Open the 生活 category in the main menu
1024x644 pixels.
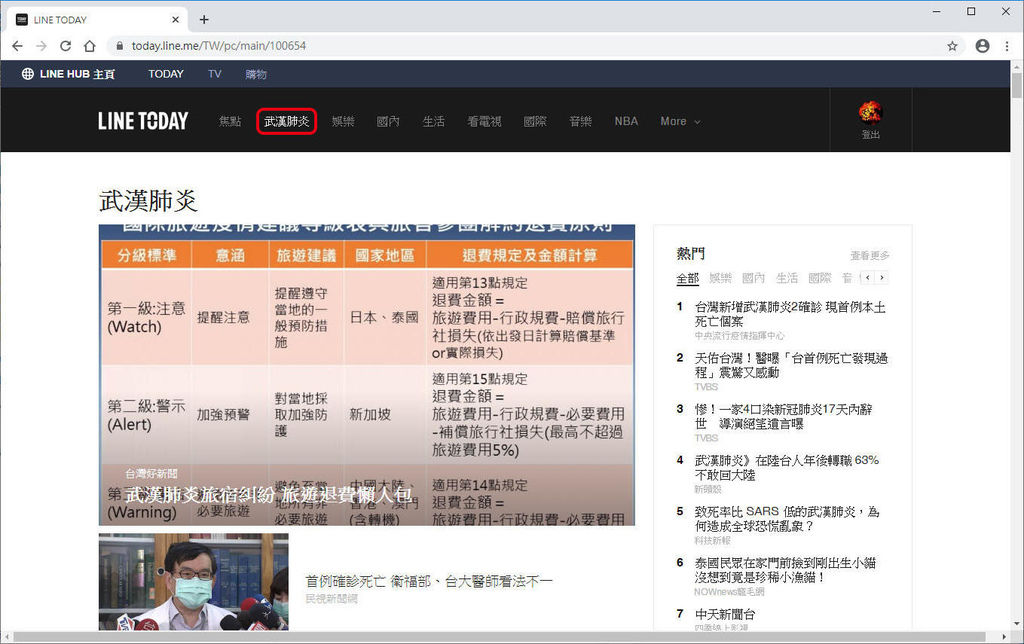pyautogui.click(x=434, y=121)
